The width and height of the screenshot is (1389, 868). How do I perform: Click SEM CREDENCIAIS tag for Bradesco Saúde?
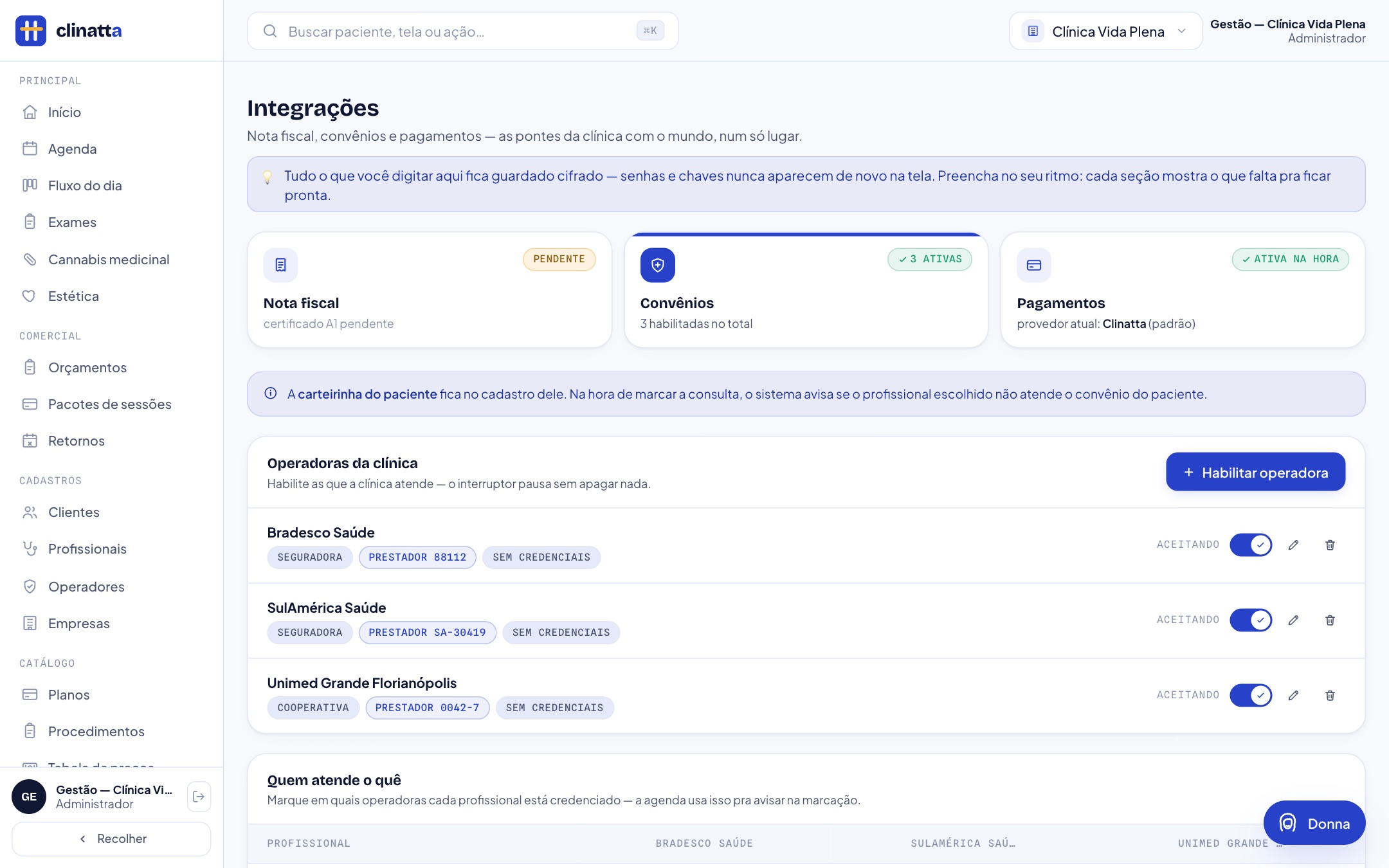[x=541, y=557]
